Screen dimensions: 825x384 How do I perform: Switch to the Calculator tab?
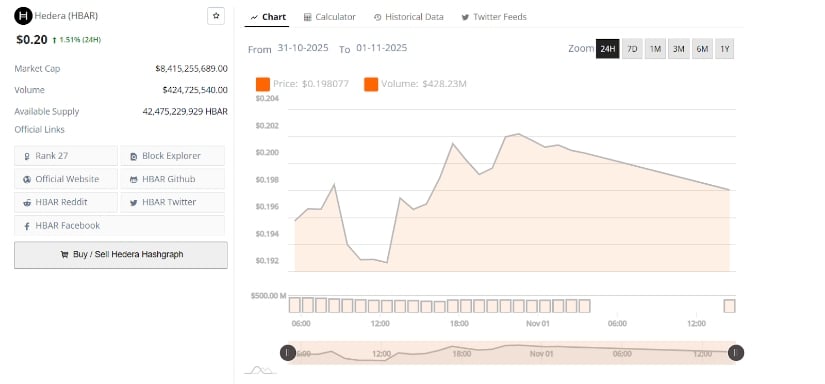point(330,17)
